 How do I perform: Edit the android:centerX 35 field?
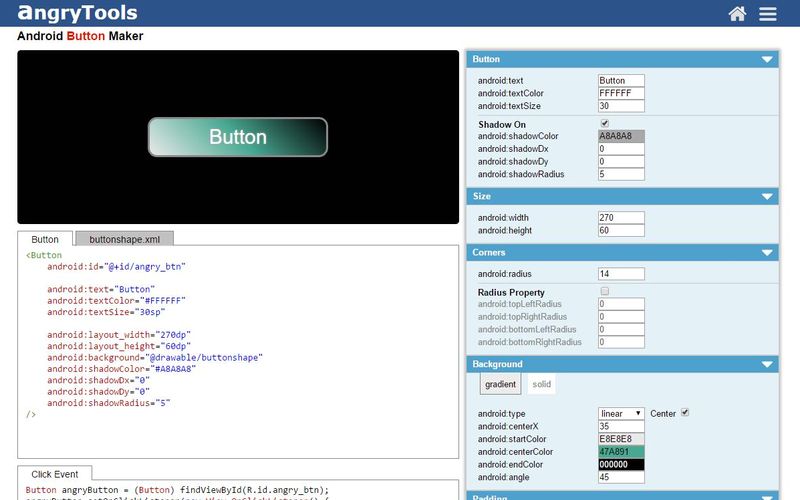pyautogui.click(x=621, y=427)
